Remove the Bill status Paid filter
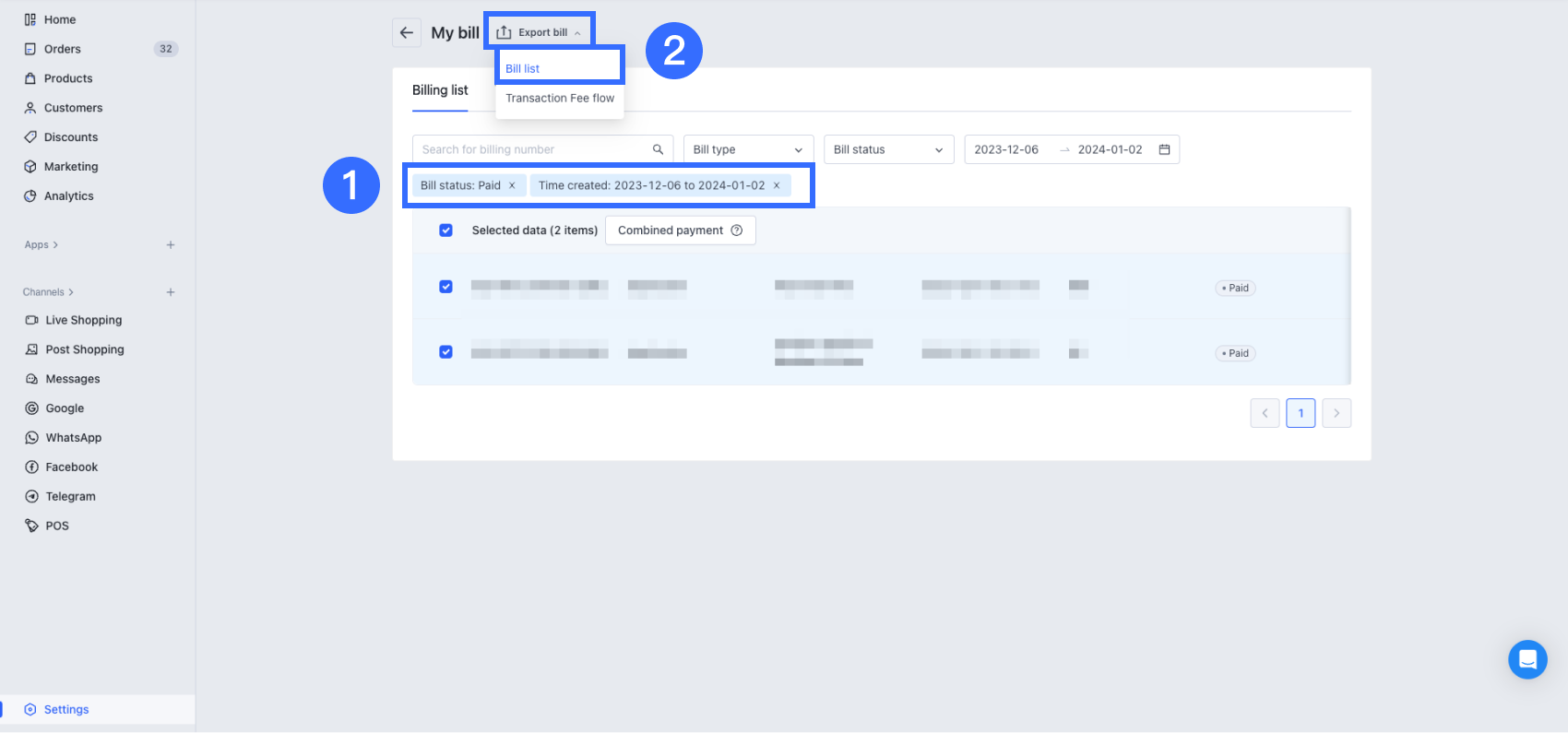 (512, 185)
